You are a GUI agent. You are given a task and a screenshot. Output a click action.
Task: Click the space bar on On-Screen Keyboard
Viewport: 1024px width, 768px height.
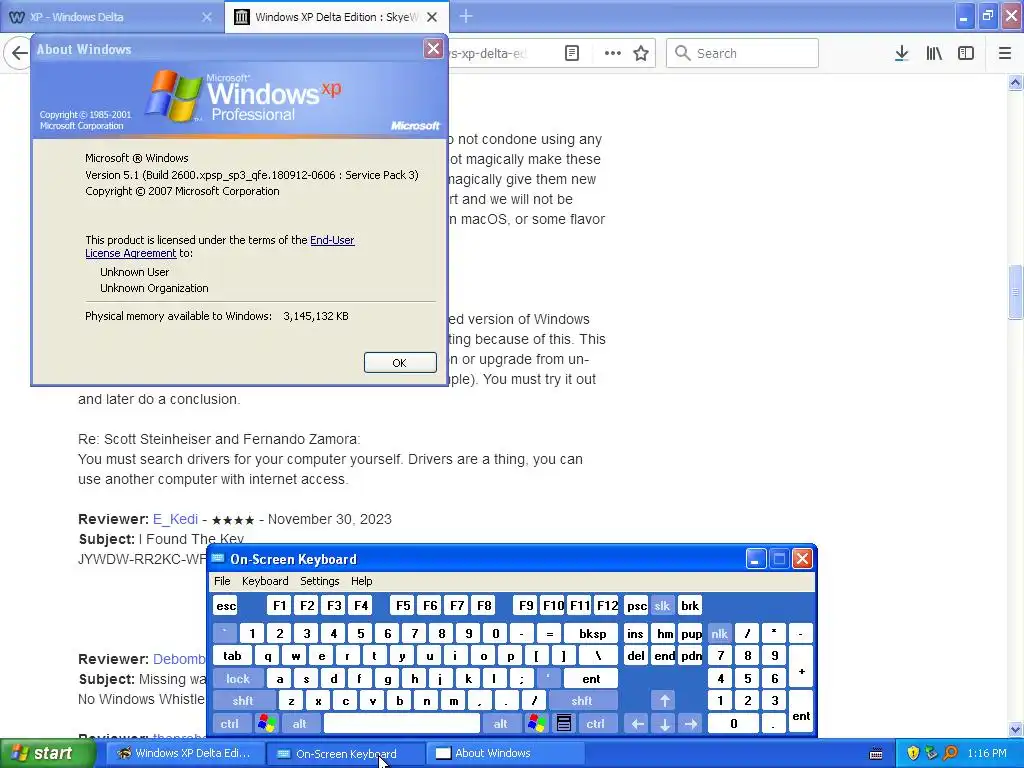coord(402,724)
